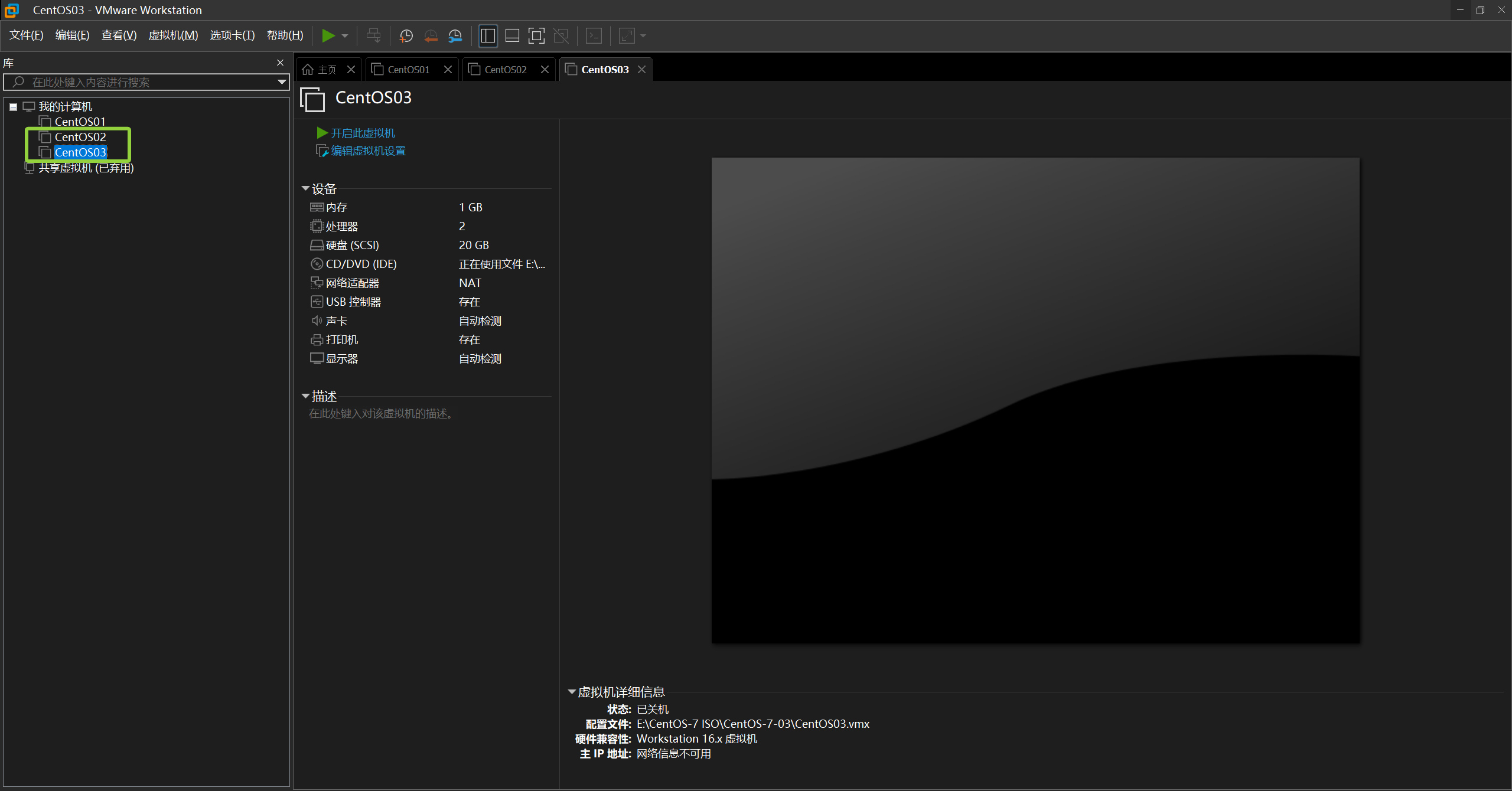The image size is (1512, 791).
Task: Open the snapshot manager wrench icon
Action: pos(455,36)
